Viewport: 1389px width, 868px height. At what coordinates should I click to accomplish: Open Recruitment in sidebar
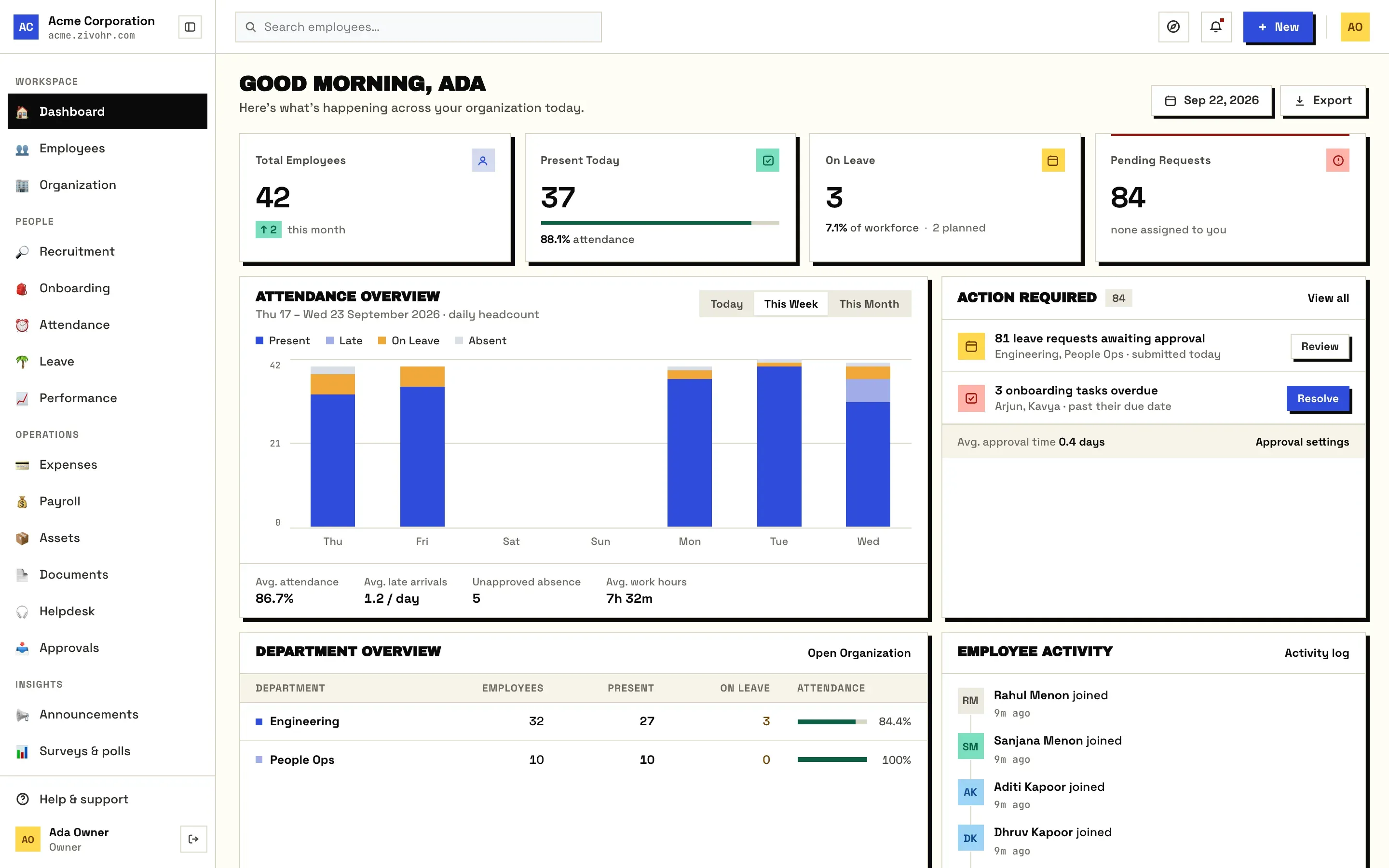(x=108, y=251)
